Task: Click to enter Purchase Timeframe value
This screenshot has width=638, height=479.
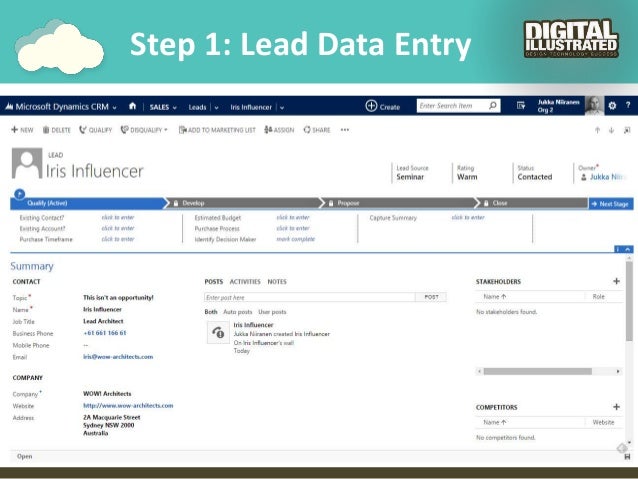Action: click(x=118, y=239)
